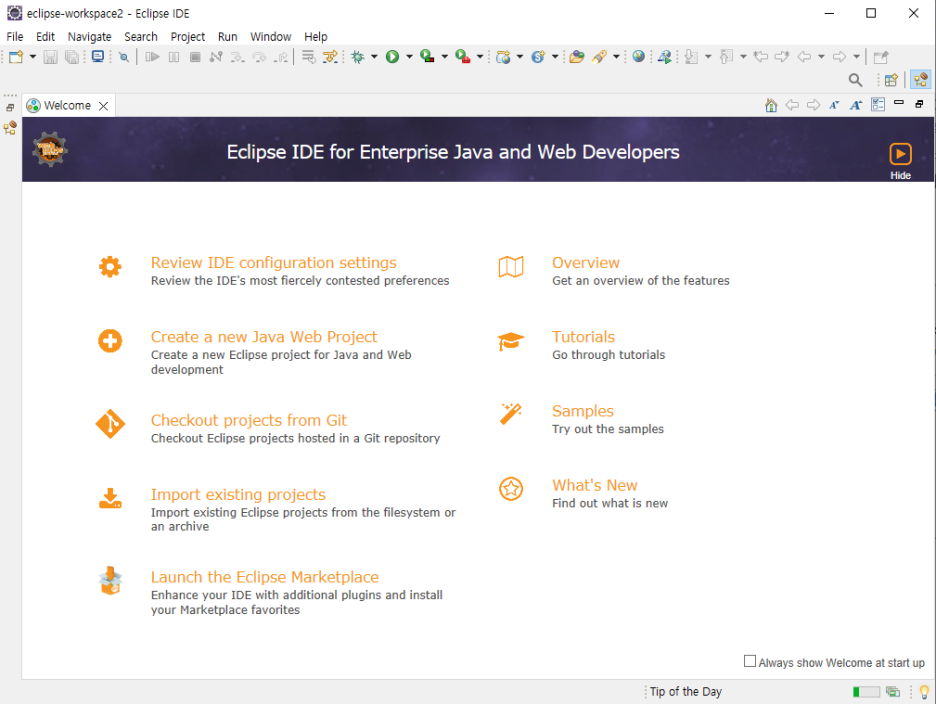Click the Reduce font size icon
This screenshot has width=936, height=704.
coord(834,106)
